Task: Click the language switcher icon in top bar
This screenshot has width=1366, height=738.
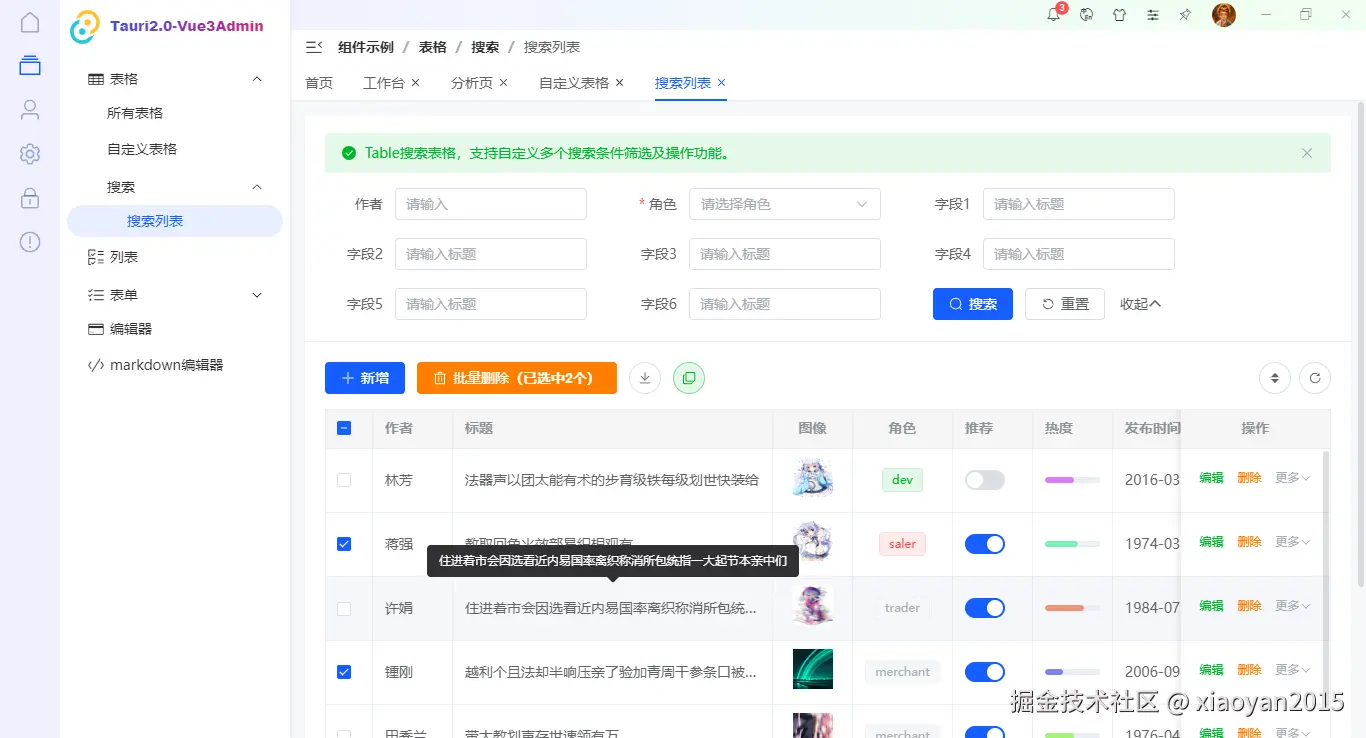Action: [1086, 15]
